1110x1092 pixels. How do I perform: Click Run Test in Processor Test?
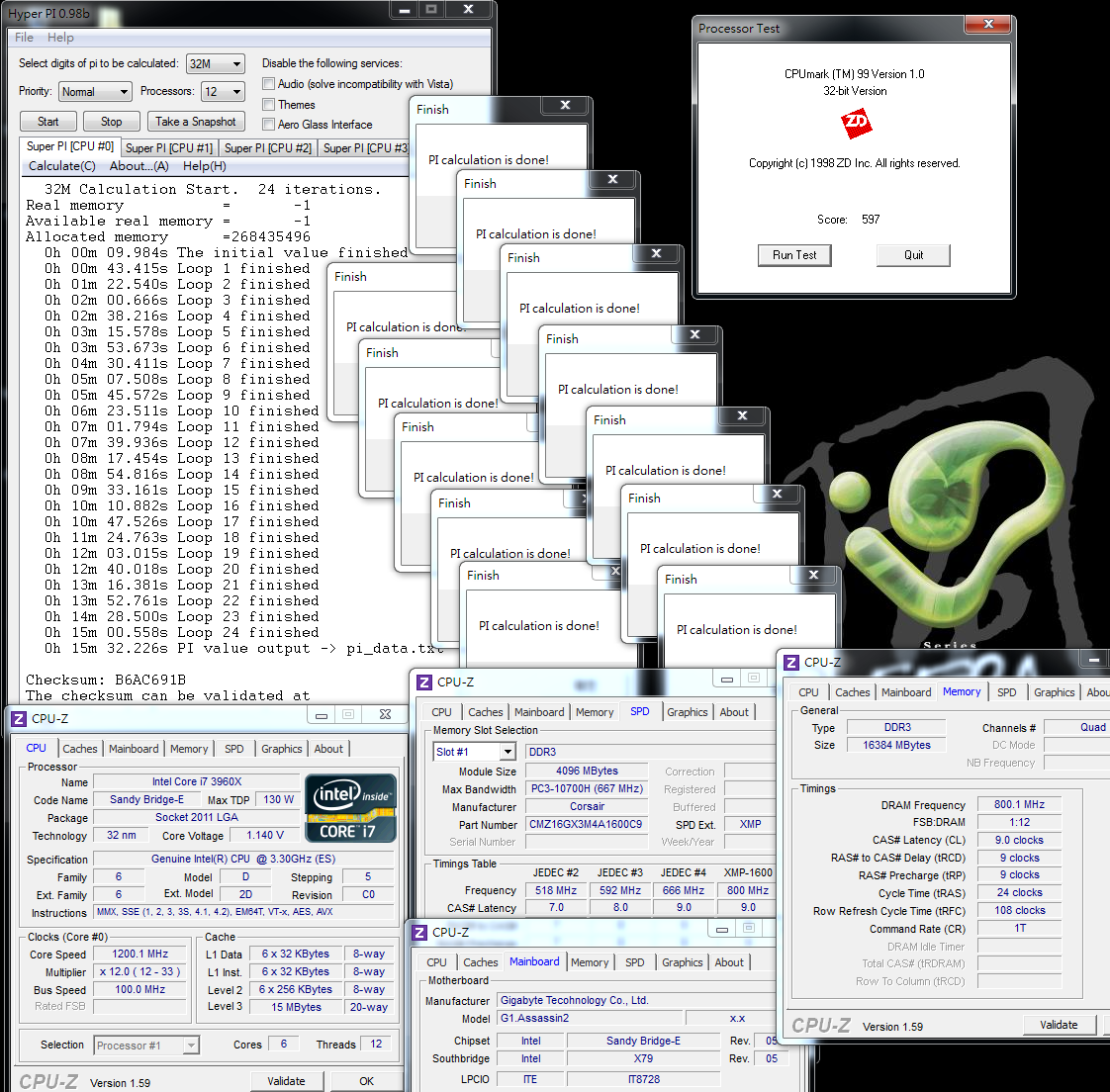(x=794, y=255)
